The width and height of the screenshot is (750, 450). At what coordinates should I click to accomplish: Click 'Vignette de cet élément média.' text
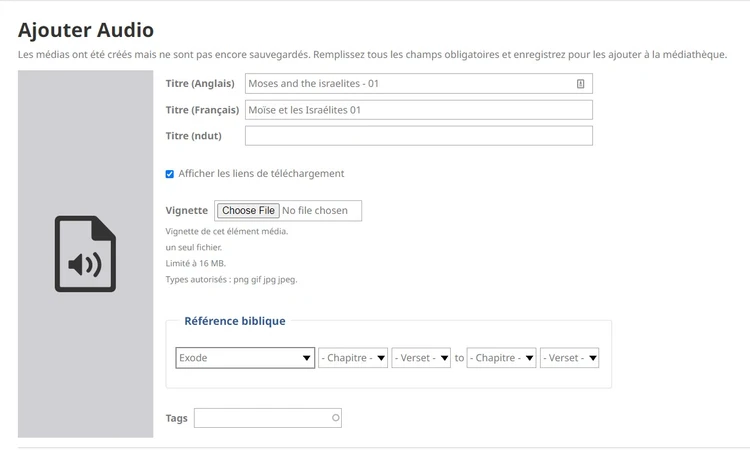[227, 231]
